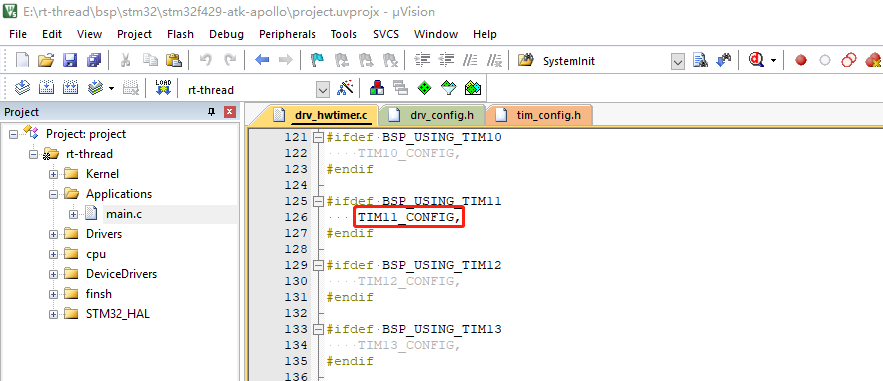Close the Project panel

(x=229, y=112)
